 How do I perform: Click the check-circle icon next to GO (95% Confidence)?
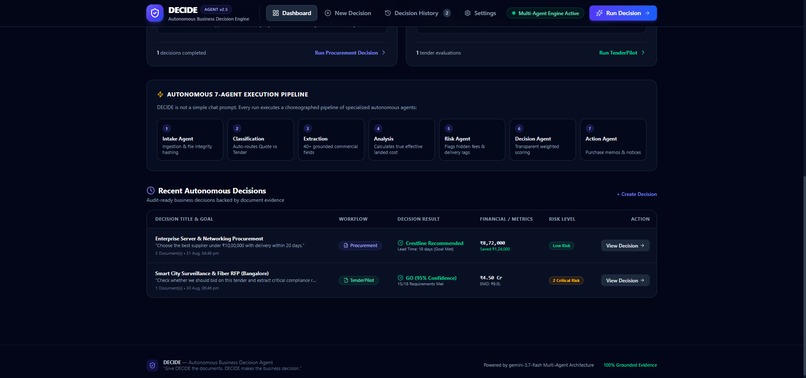coord(400,278)
